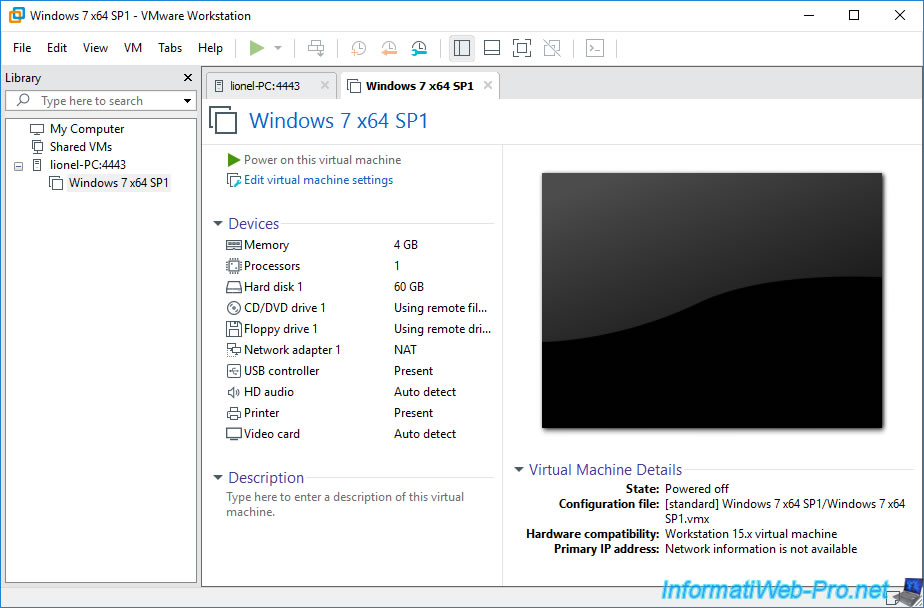Click the USB controller icon

tap(234, 371)
